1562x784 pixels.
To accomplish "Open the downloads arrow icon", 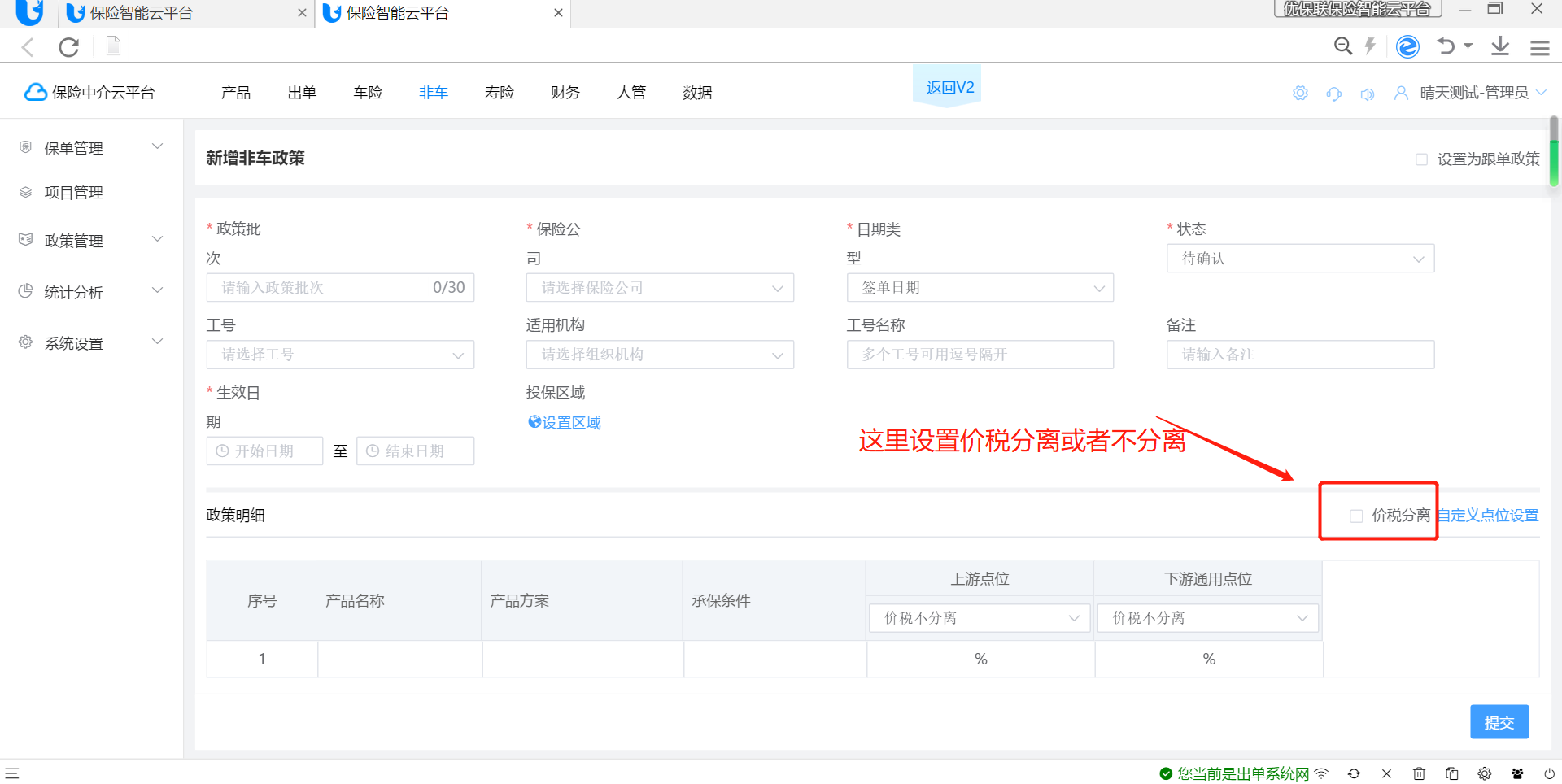I will coord(1500,46).
